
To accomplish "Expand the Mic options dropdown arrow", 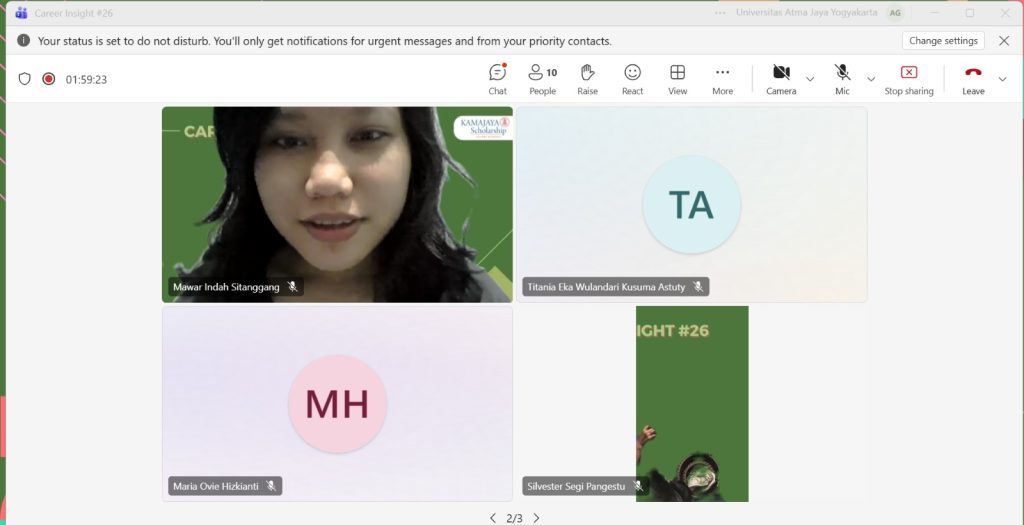I will click(871, 79).
